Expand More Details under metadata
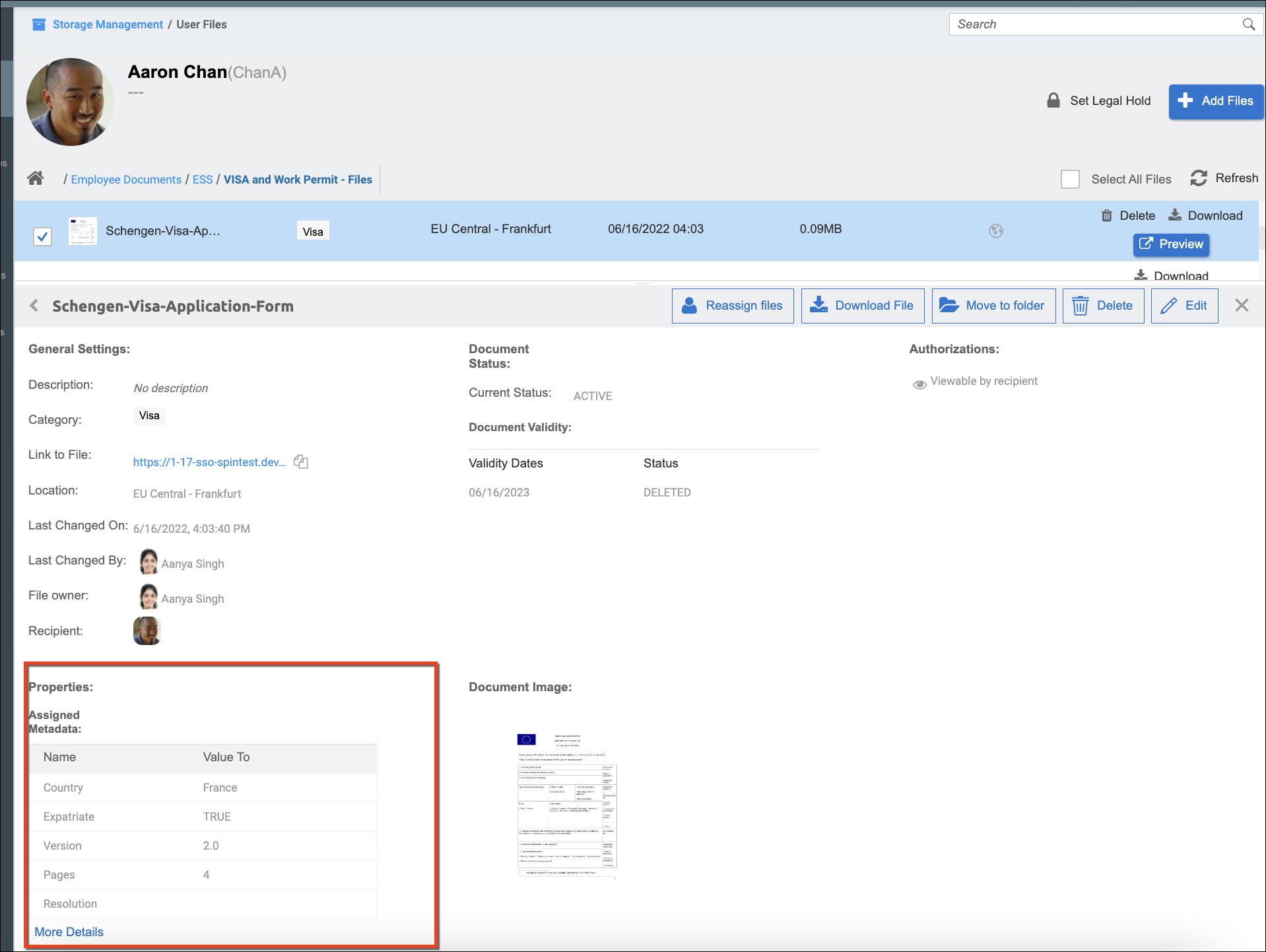Image resolution: width=1266 pixels, height=952 pixels. (x=69, y=932)
